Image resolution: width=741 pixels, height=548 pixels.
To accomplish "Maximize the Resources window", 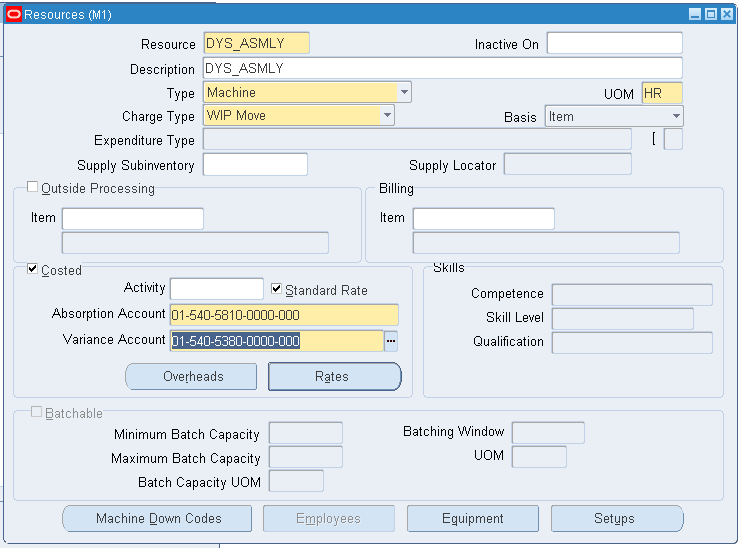I will click(711, 14).
